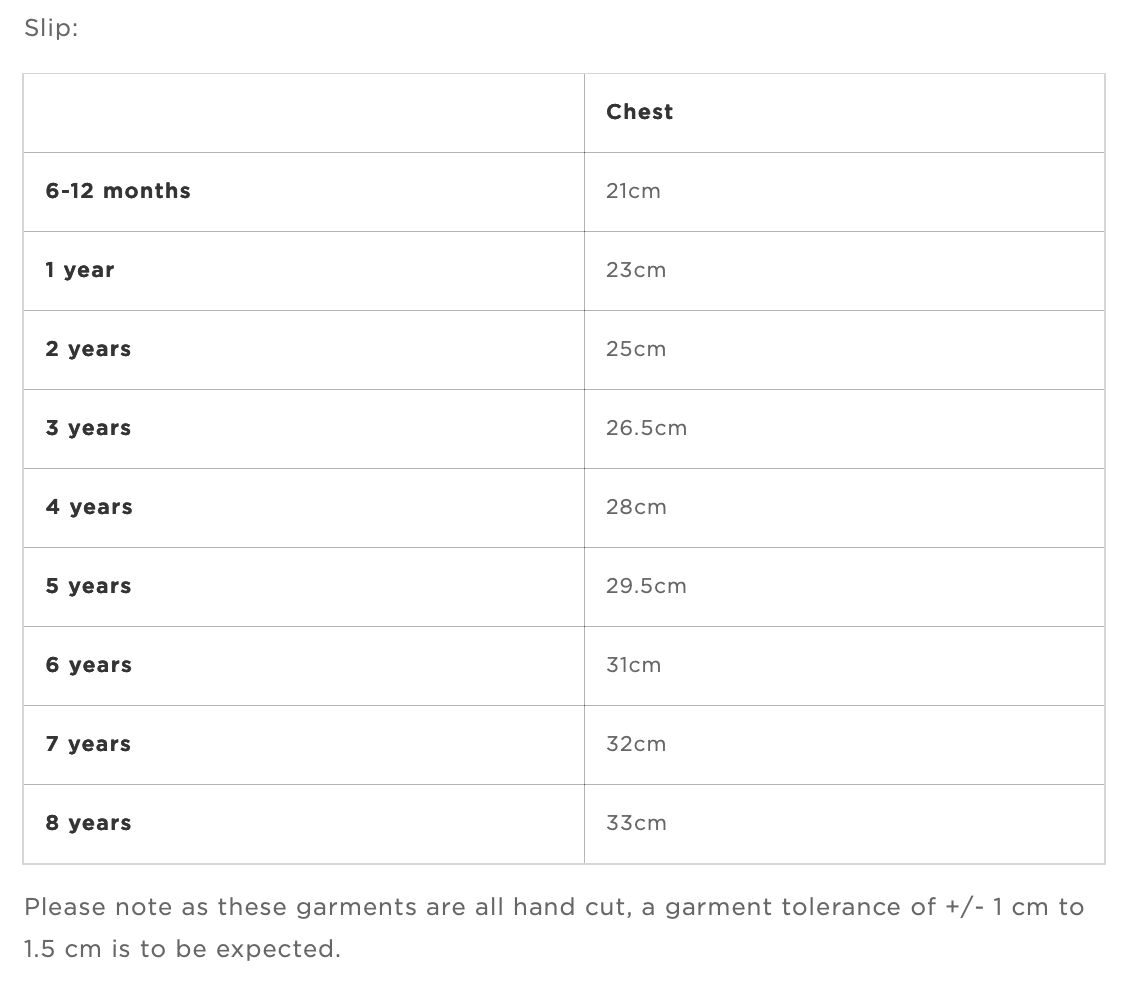This screenshot has height=992, width=1140.
Task: Select the 2 years row label
Action: tap(88, 349)
